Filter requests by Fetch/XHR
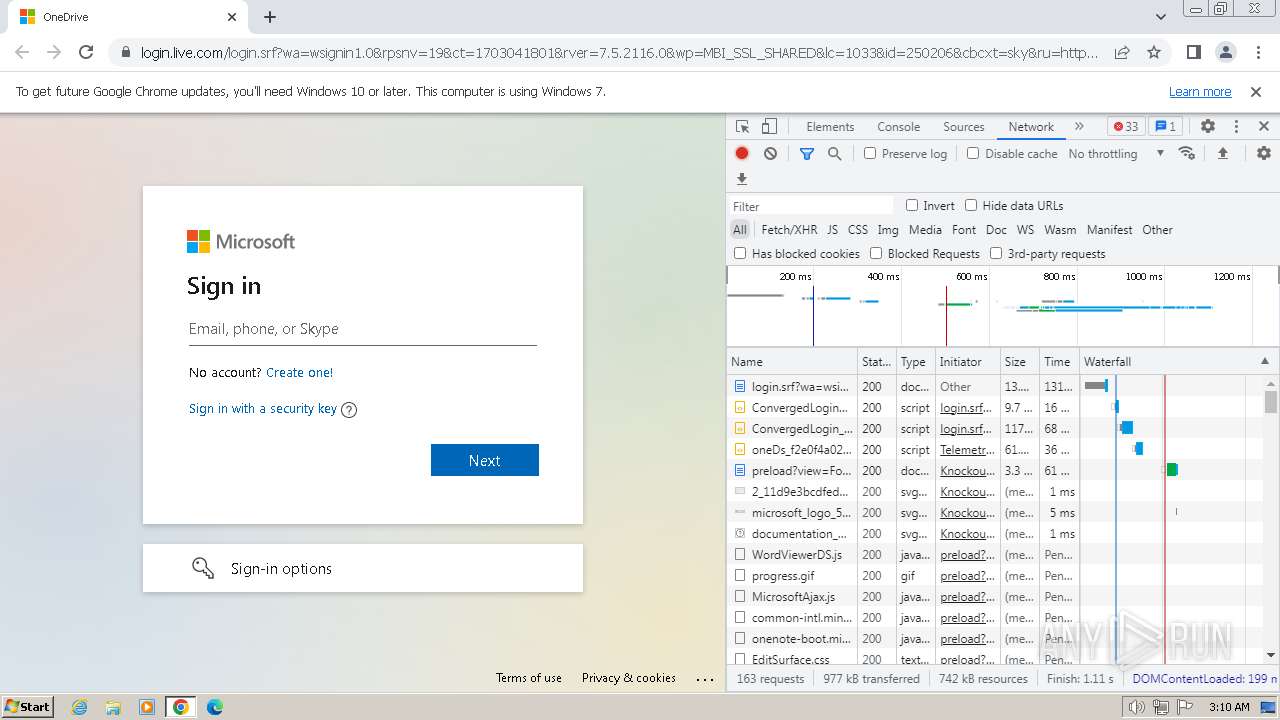The height and width of the screenshot is (720, 1280). (789, 230)
